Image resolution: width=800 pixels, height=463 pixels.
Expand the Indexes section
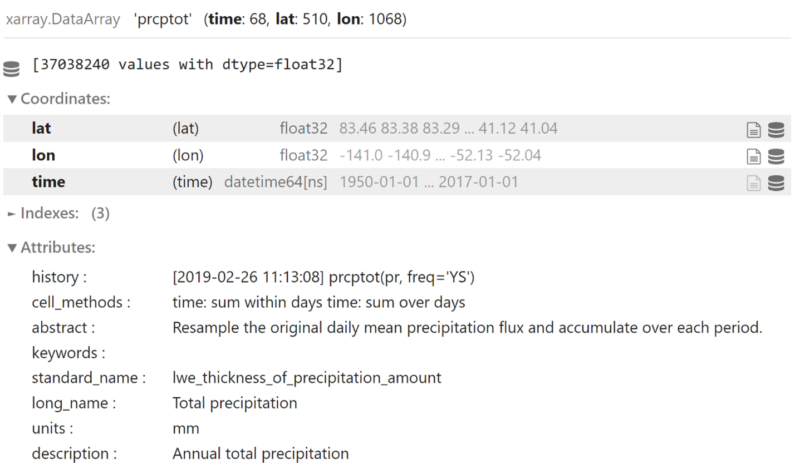[58, 213]
